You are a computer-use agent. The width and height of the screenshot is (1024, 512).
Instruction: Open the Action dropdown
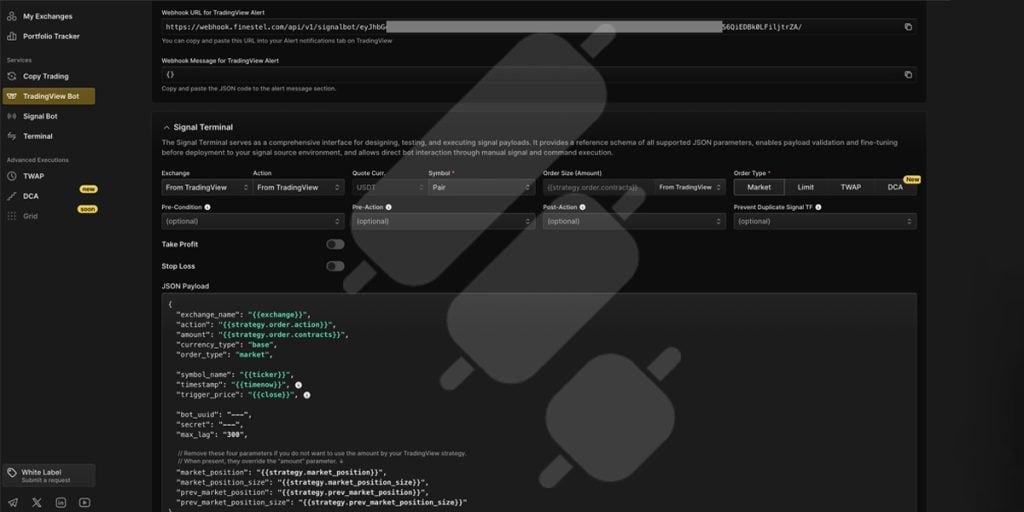298,187
